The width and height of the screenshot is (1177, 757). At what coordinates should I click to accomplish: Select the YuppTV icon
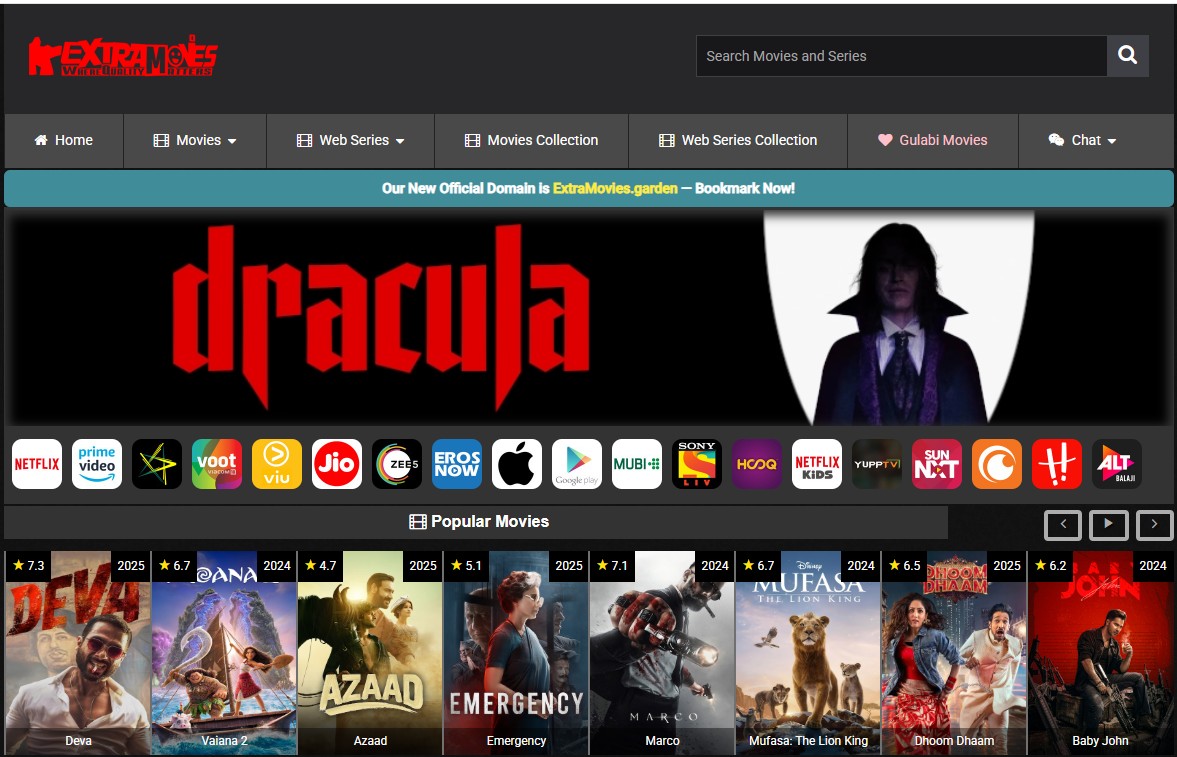pyautogui.click(x=877, y=464)
